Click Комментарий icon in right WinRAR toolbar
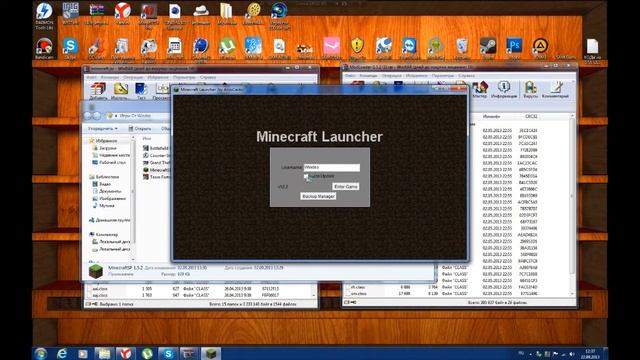 tap(555, 90)
